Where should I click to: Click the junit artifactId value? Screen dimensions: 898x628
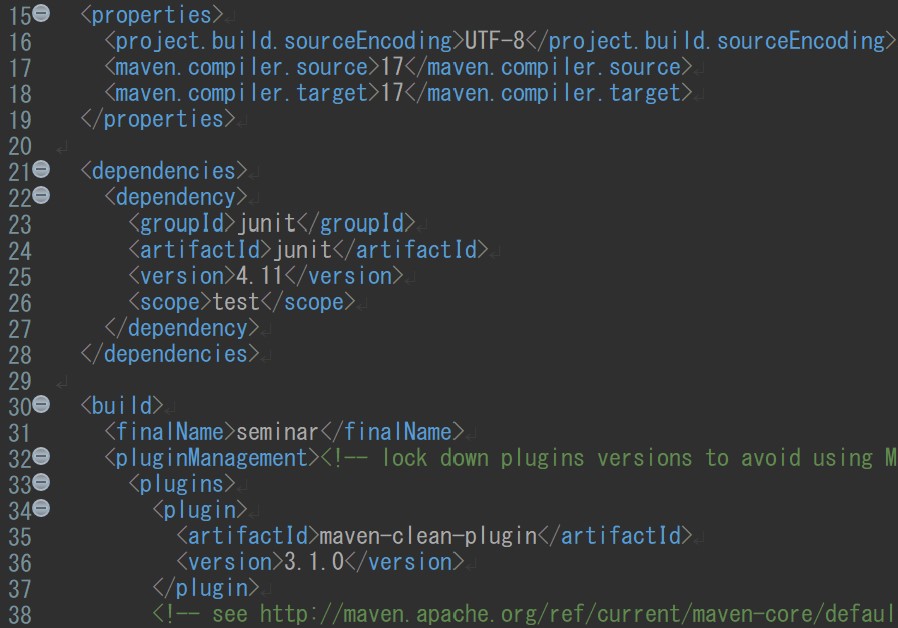(302, 250)
